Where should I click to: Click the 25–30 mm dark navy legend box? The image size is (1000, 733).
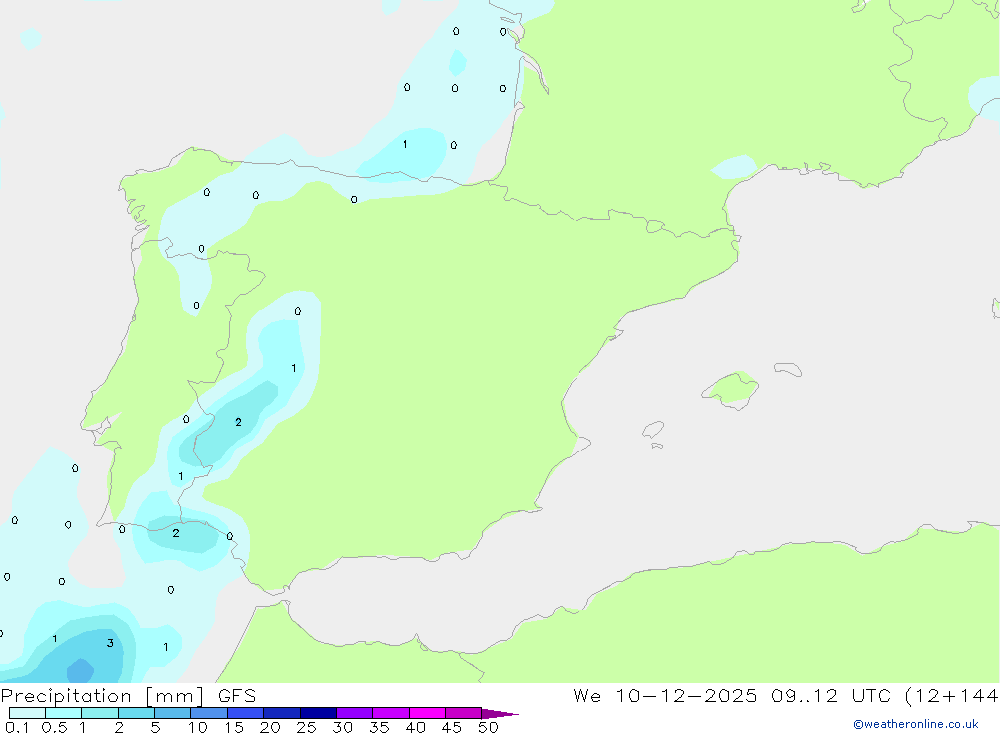(x=318, y=713)
